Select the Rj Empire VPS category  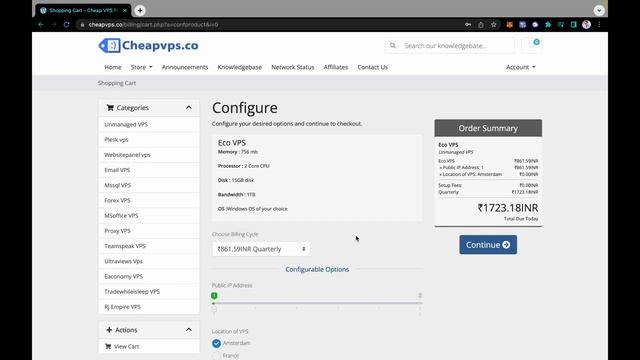point(149,307)
